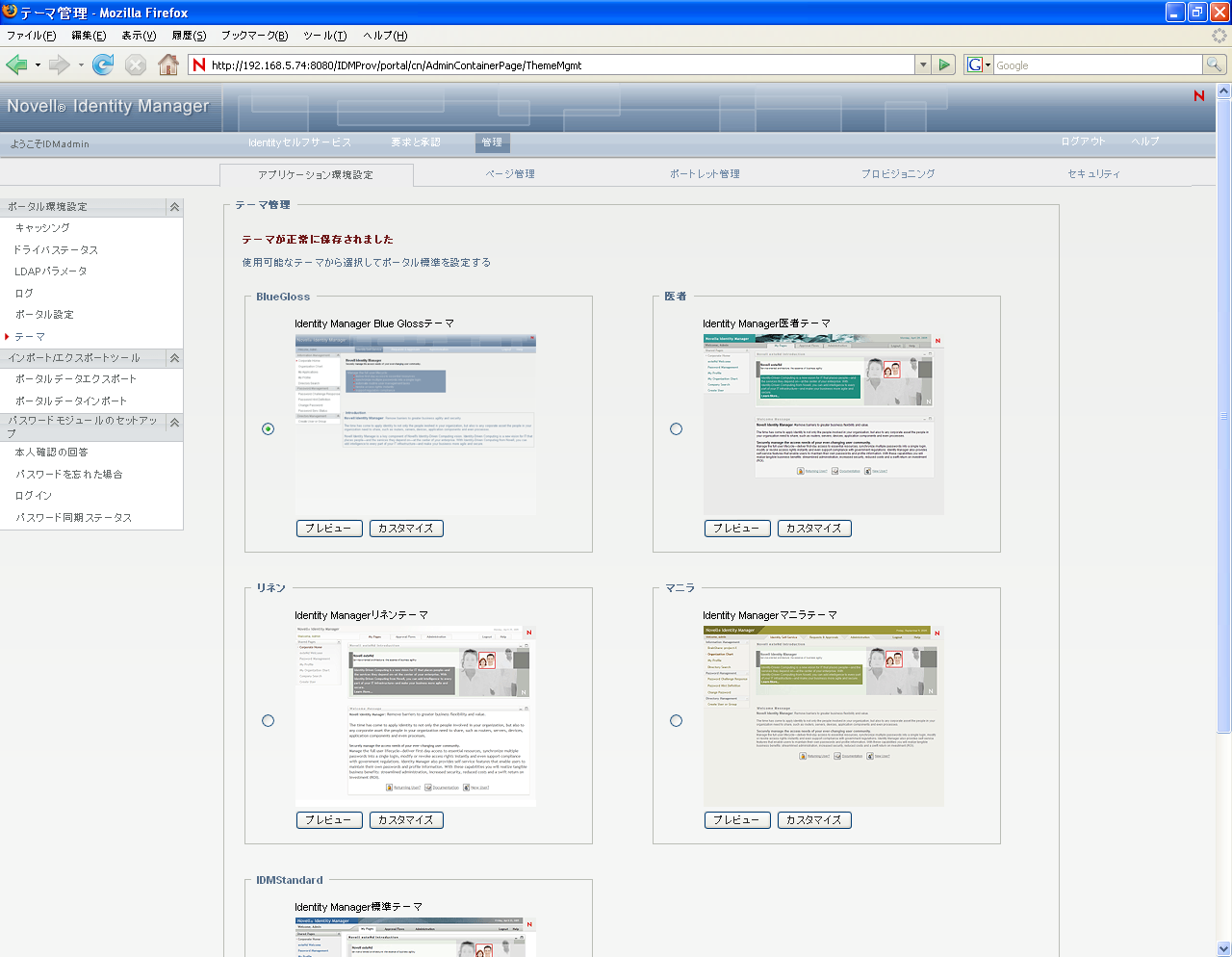Viewport: 1232px width, 957px height.
Task: Click プレビュー for the 医者 theme
Action: click(x=737, y=529)
